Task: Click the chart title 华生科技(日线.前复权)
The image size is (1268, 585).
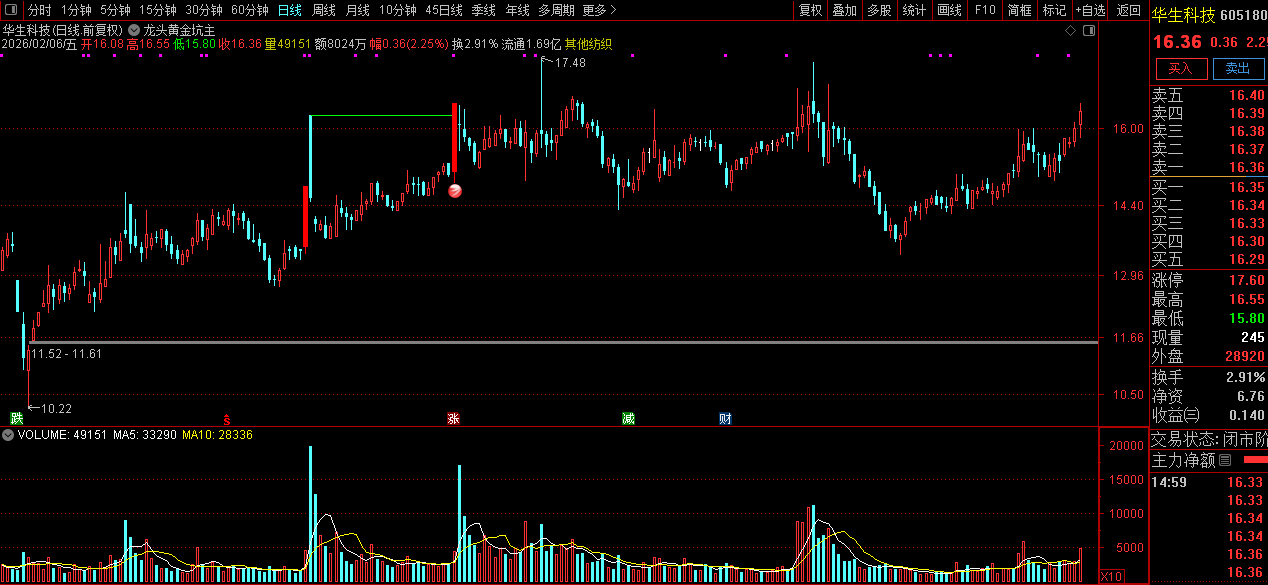Action: (x=63, y=30)
